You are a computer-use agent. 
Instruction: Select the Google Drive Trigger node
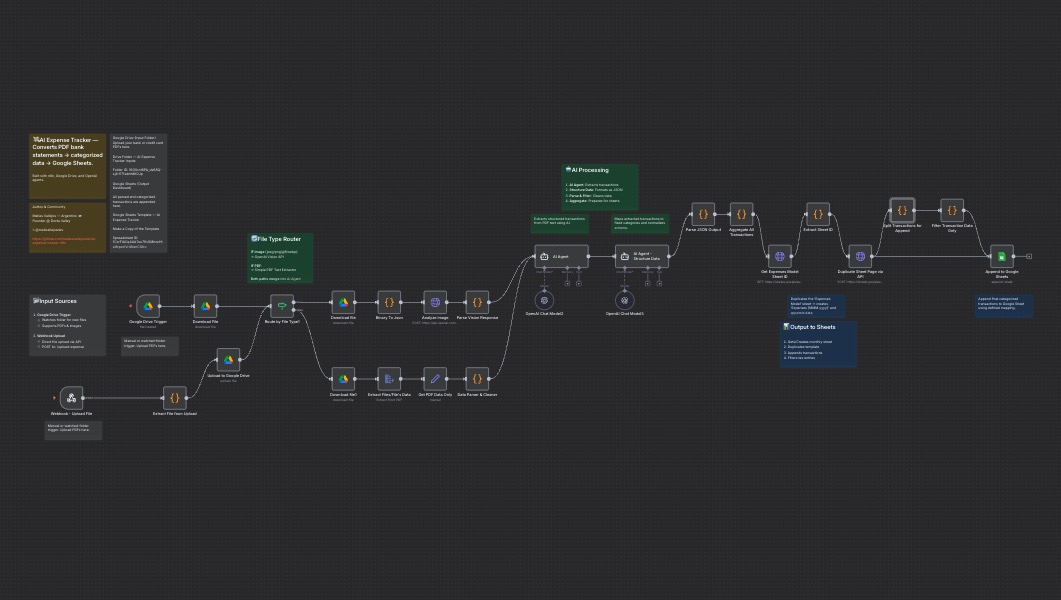tap(148, 306)
